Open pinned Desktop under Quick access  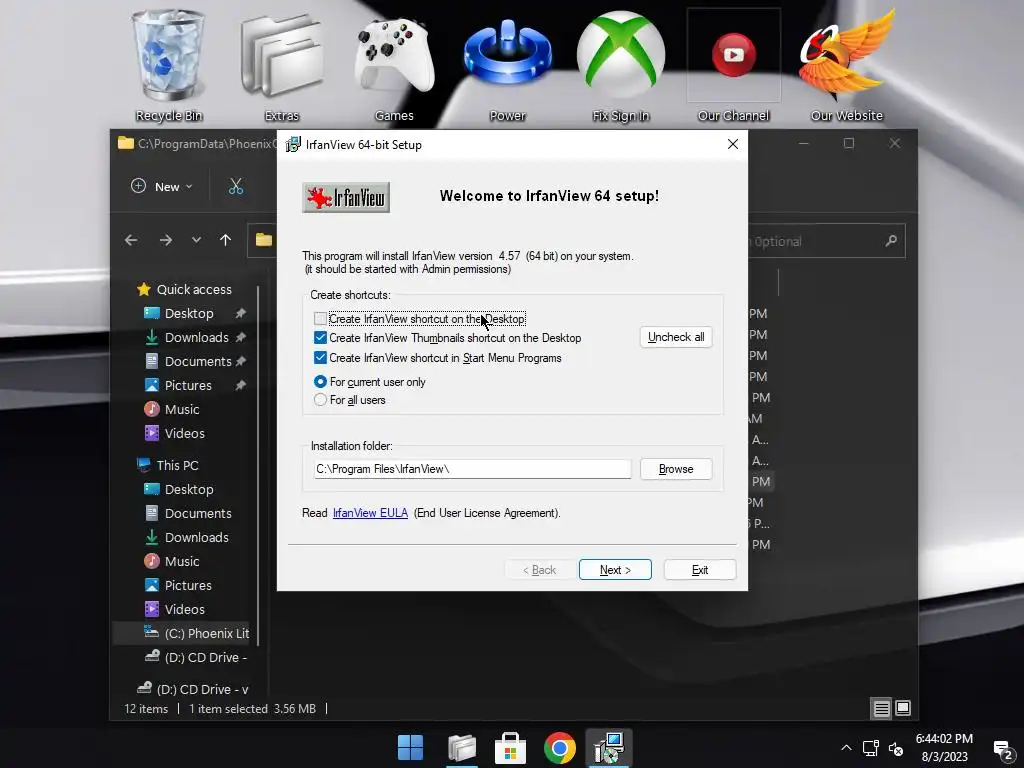189,313
